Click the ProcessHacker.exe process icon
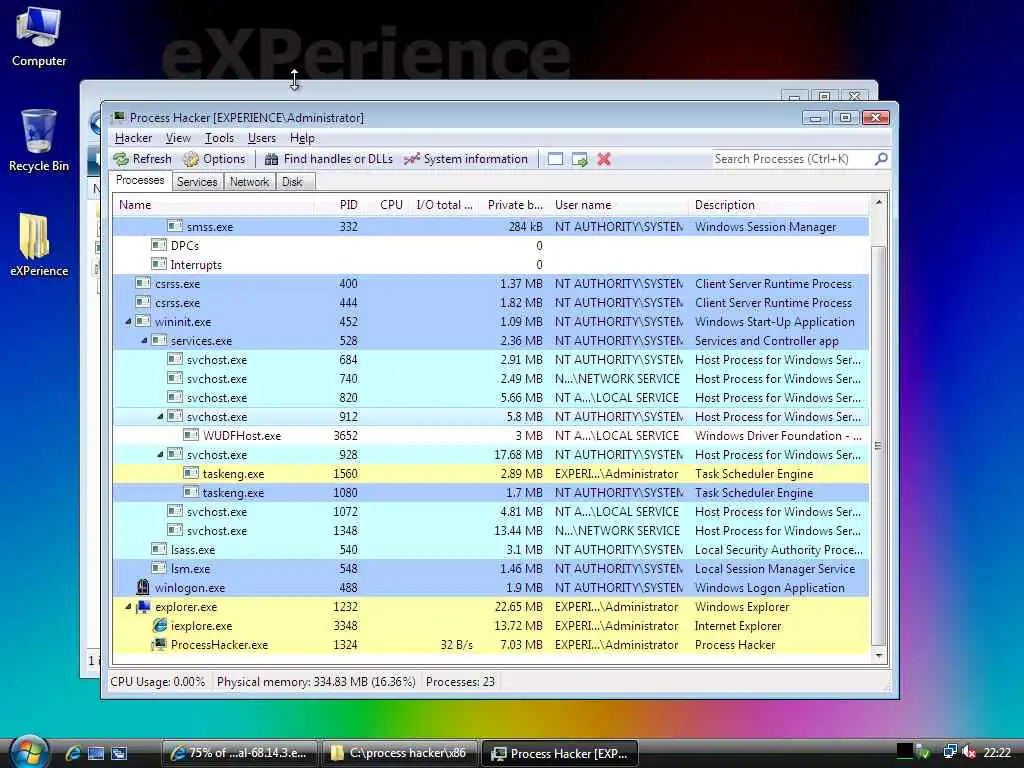The width and height of the screenshot is (1024, 768). 159,645
